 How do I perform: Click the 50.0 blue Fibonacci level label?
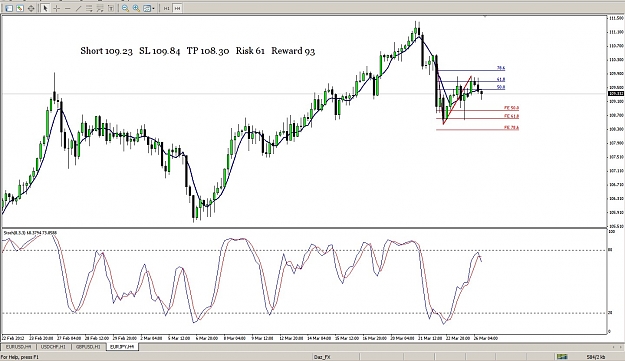[x=501, y=87]
